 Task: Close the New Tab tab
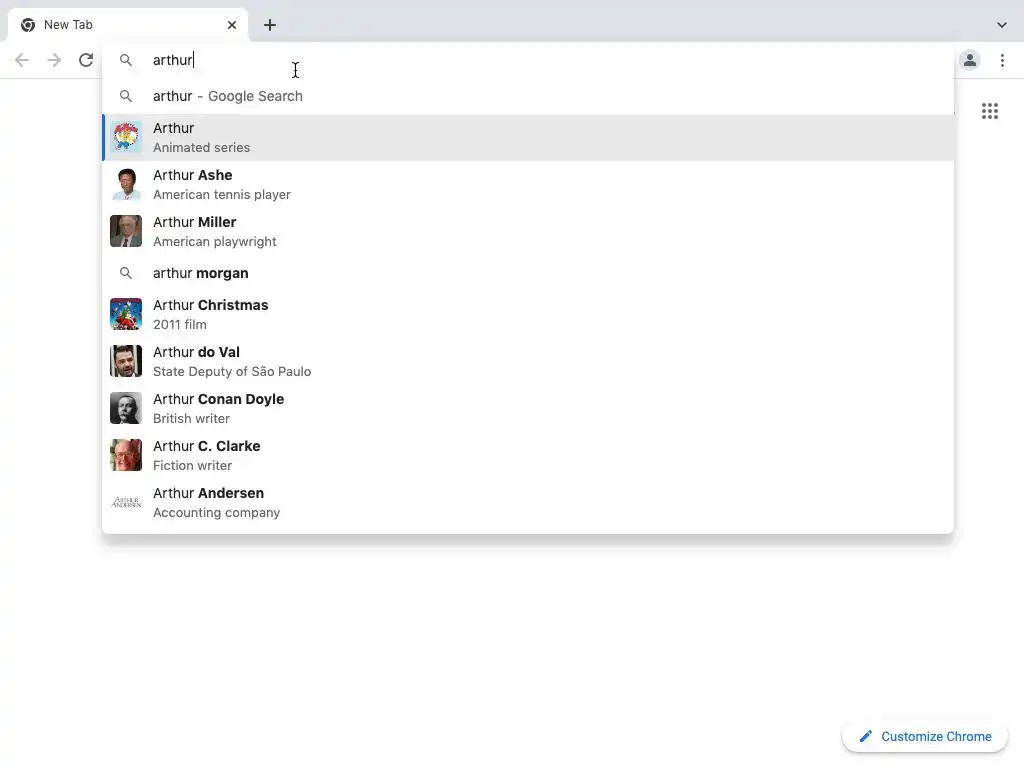232,25
